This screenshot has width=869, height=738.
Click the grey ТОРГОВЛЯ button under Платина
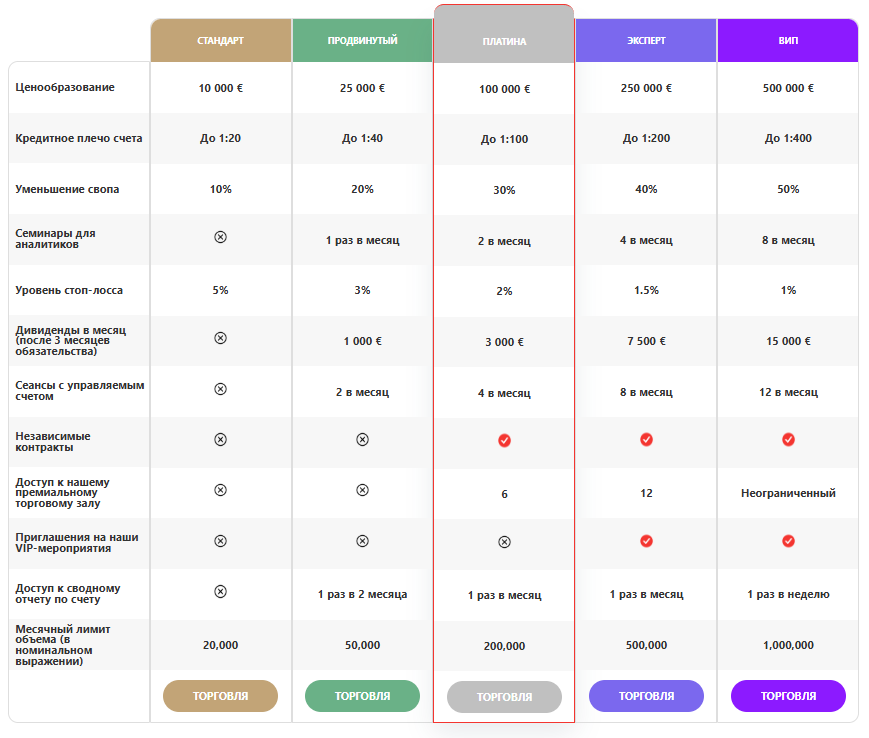[x=504, y=697]
